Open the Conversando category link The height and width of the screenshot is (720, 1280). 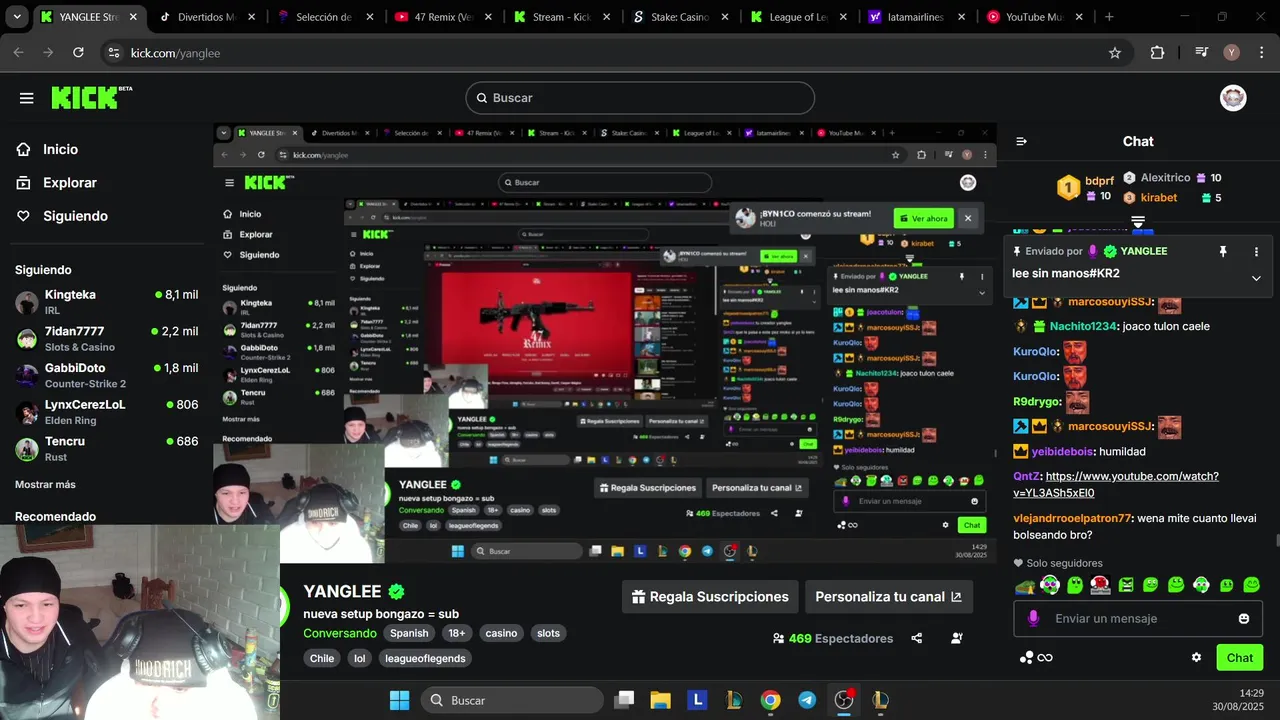pos(340,633)
